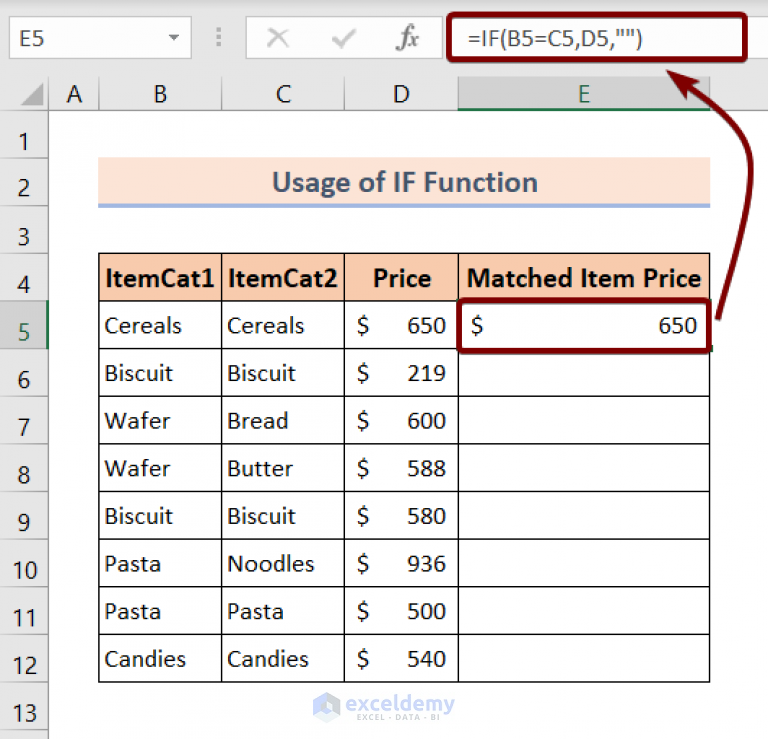Select column A header
Image resolution: width=768 pixels, height=739 pixels.
pyautogui.click(x=74, y=94)
